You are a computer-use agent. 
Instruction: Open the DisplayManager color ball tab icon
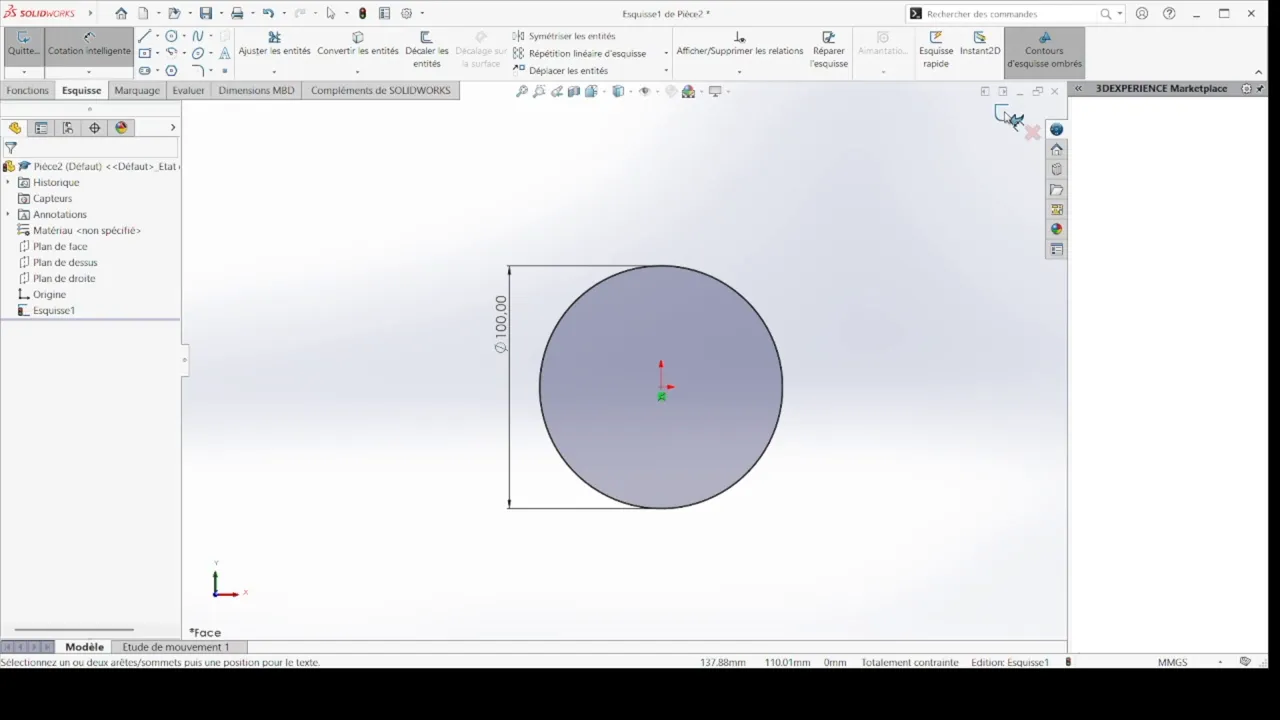tap(122, 128)
